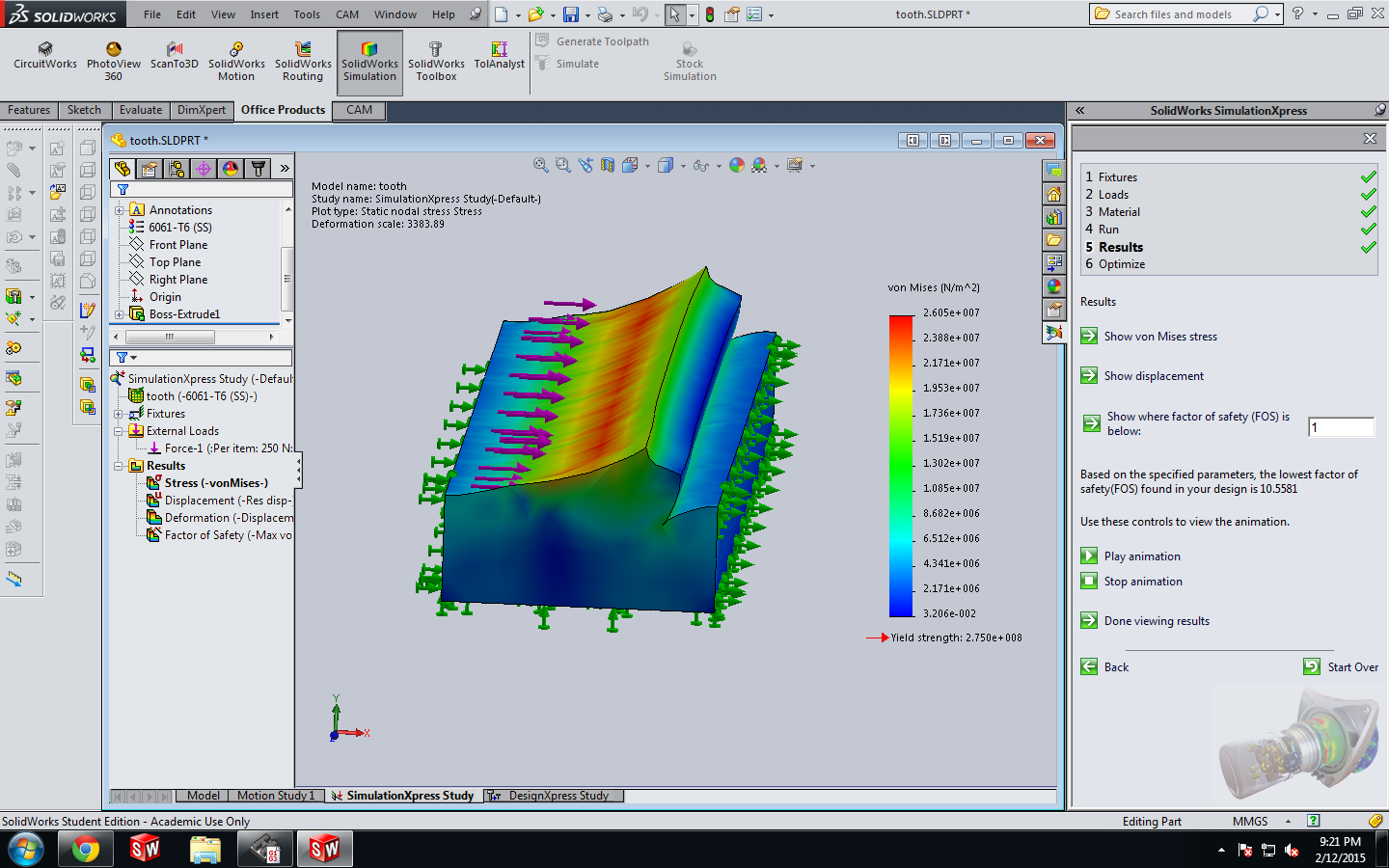Open Save dropdown arrow
Viewport: 1389px width, 868px height.
(587, 14)
